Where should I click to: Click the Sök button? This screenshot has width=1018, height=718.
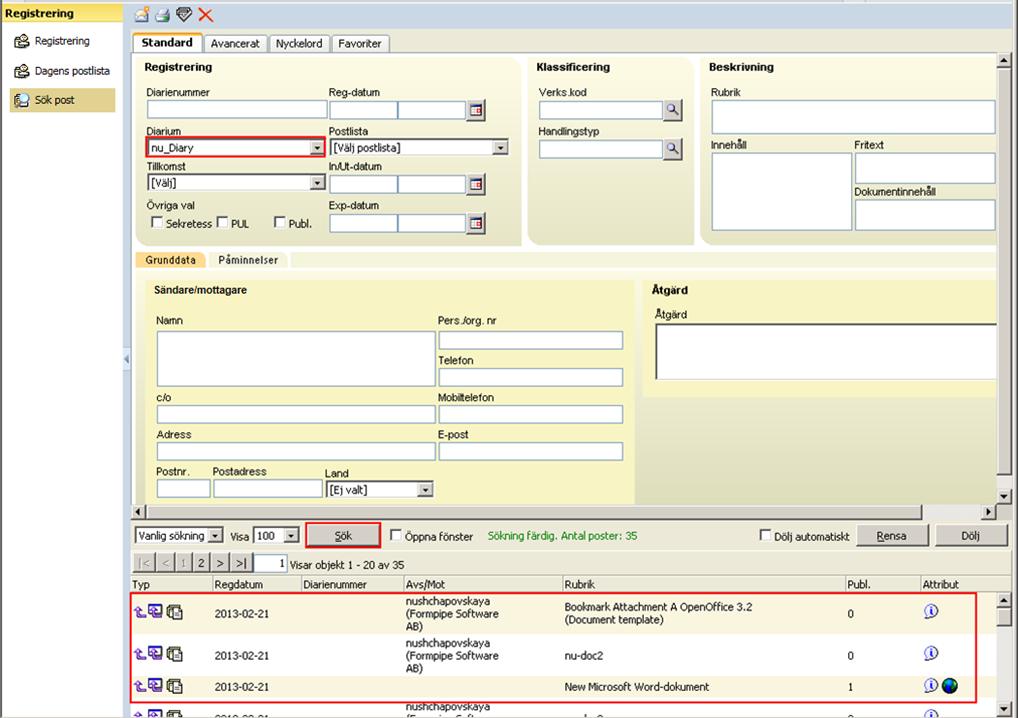(343, 536)
